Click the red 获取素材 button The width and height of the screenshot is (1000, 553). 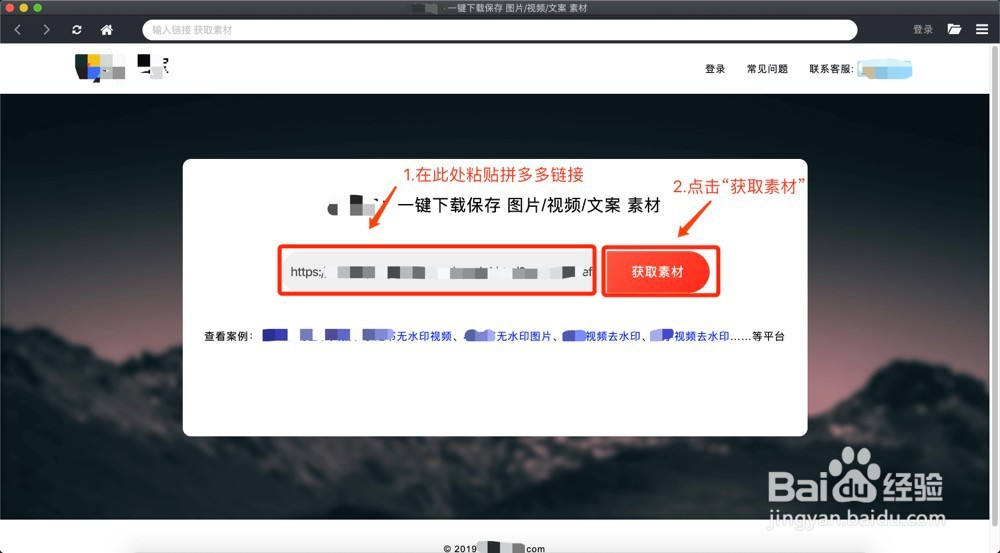coord(658,272)
